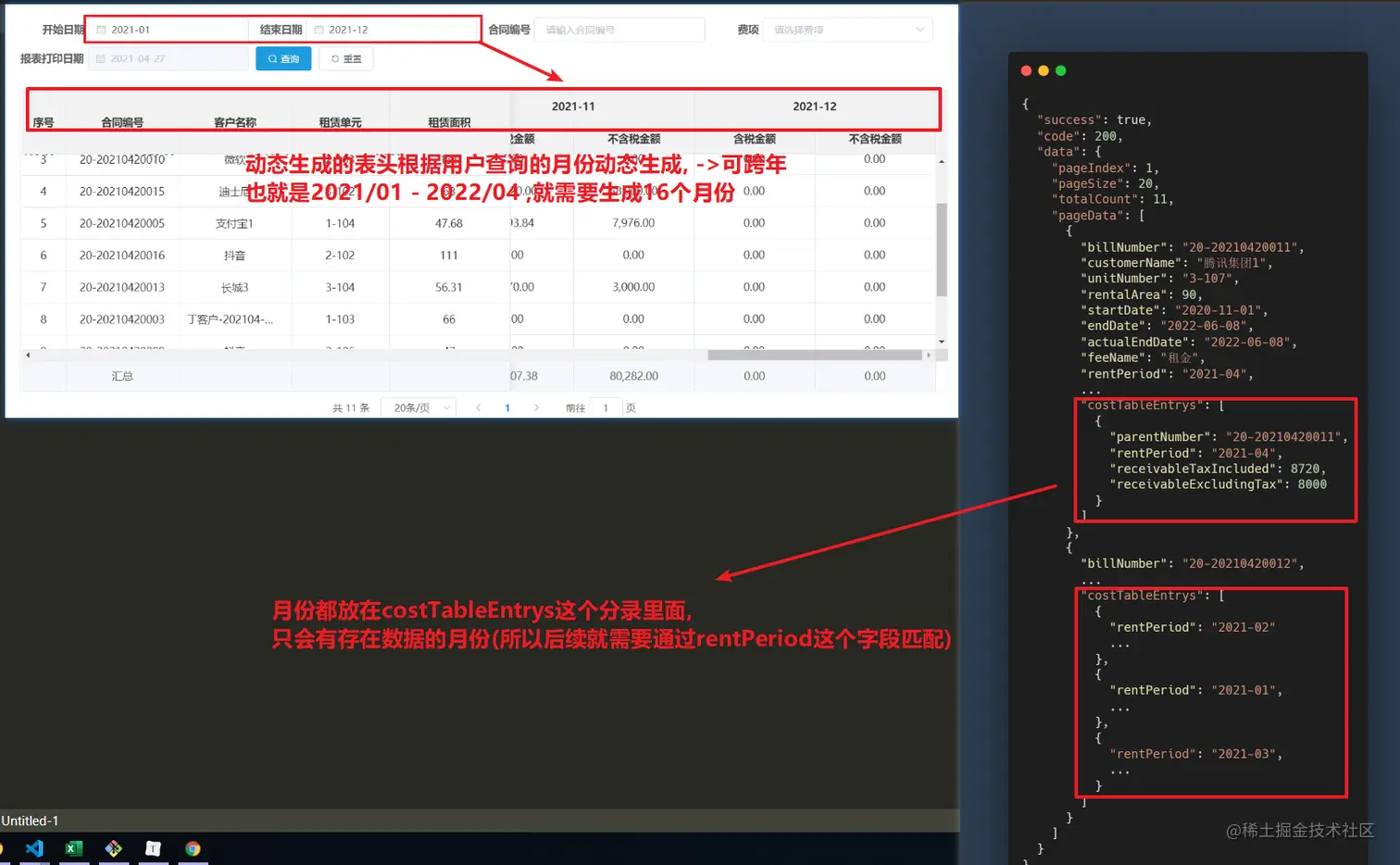Click rental unit cell 1-104
Viewport: 1400px width, 865px height.
[340, 223]
